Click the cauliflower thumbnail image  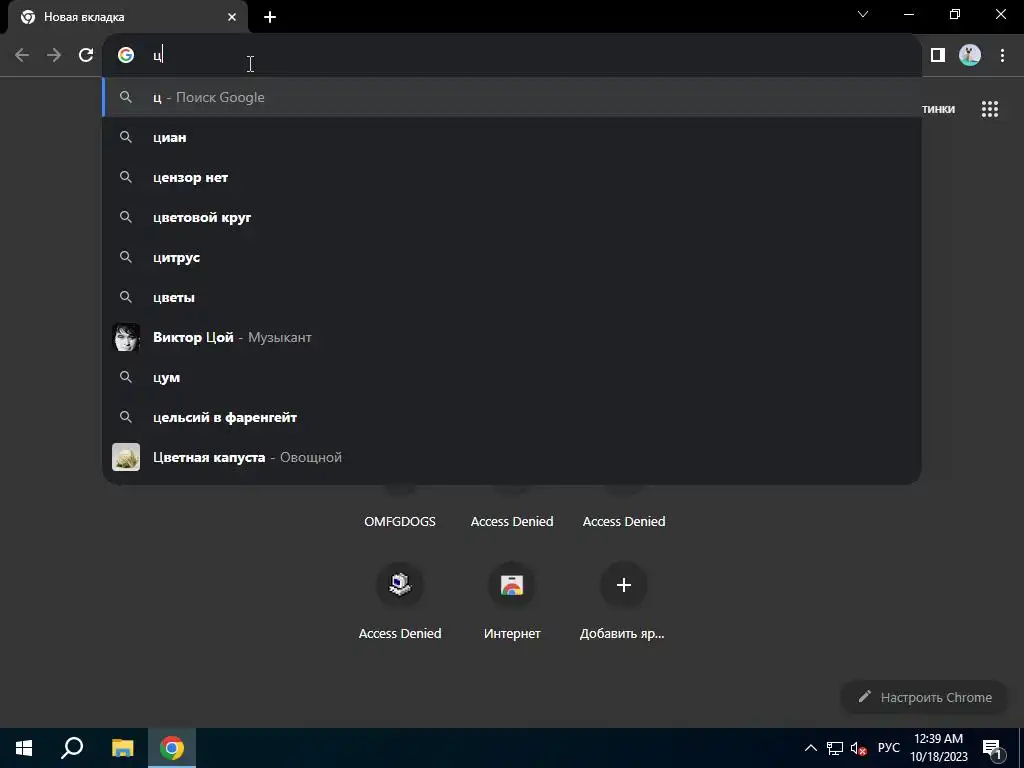pyautogui.click(x=126, y=457)
